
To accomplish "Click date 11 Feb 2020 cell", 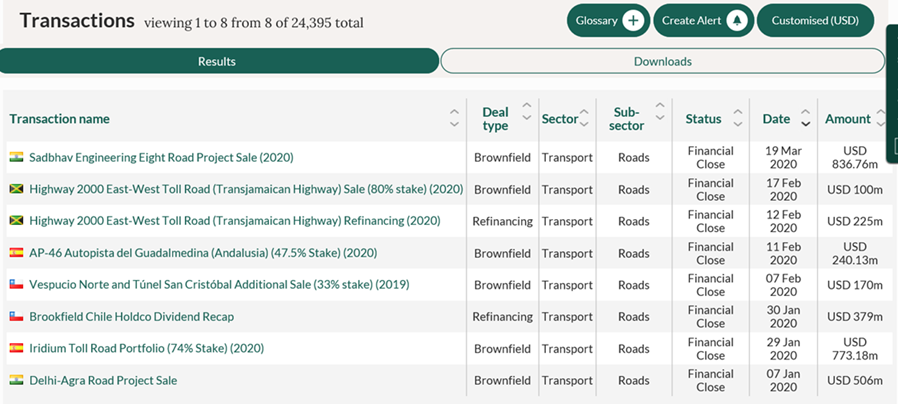I will pyautogui.click(x=783, y=253).
